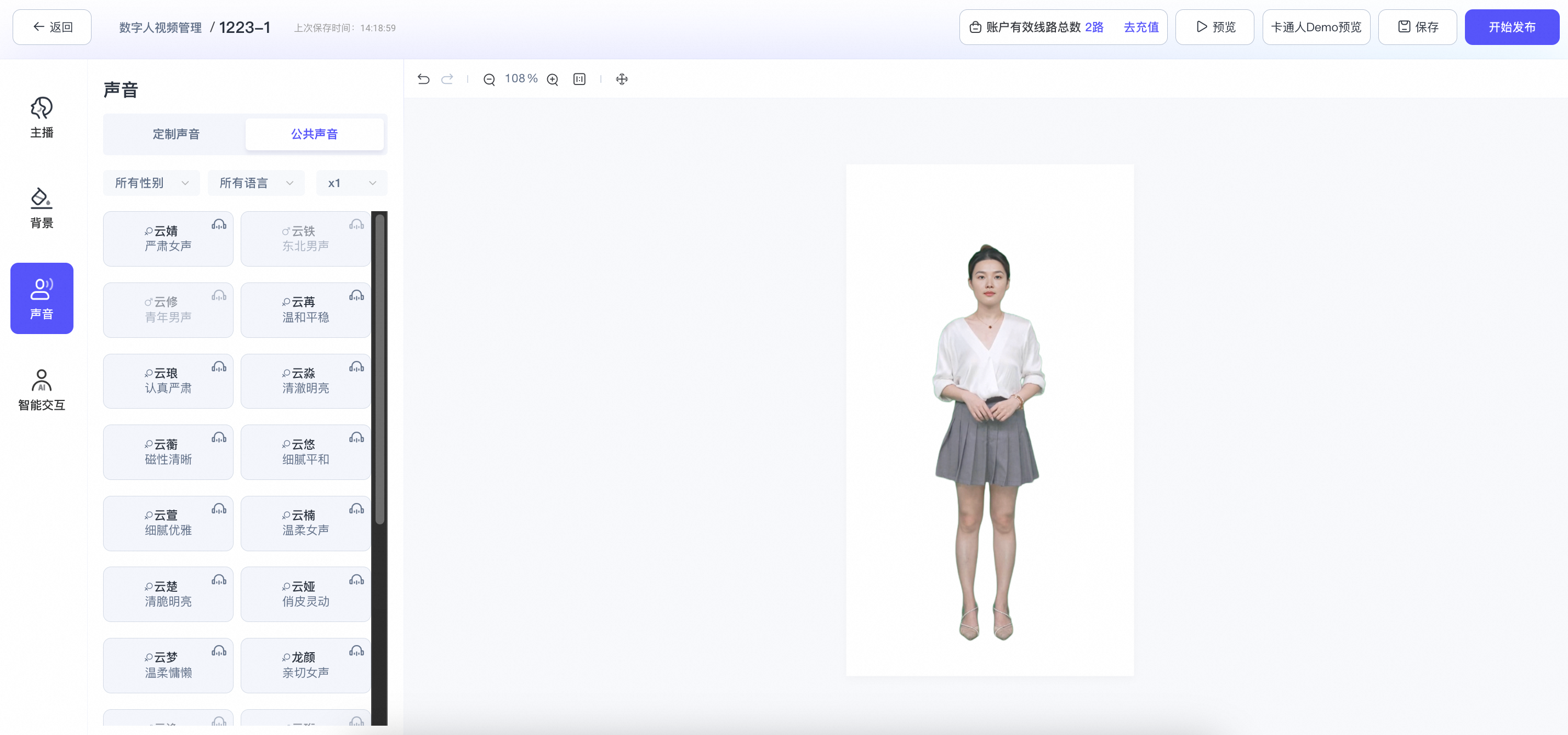Select the 云萱 细腻优雅 voice card
The height and width of the screenshot is (735, 1568).
pos(168,524)
